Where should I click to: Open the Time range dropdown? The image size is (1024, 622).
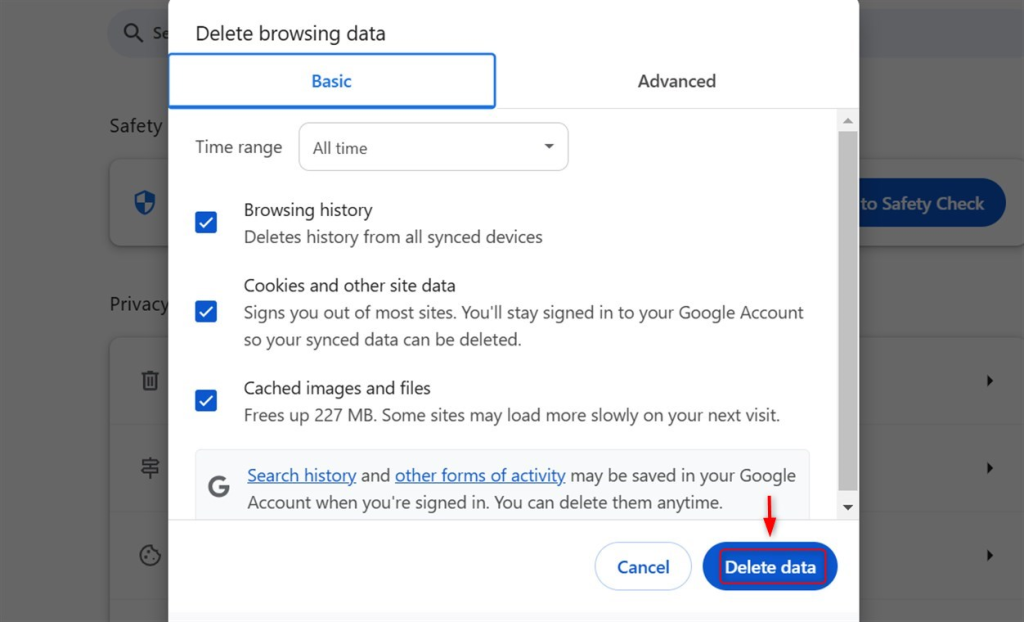pyautogui.click(x=433, y=146)
